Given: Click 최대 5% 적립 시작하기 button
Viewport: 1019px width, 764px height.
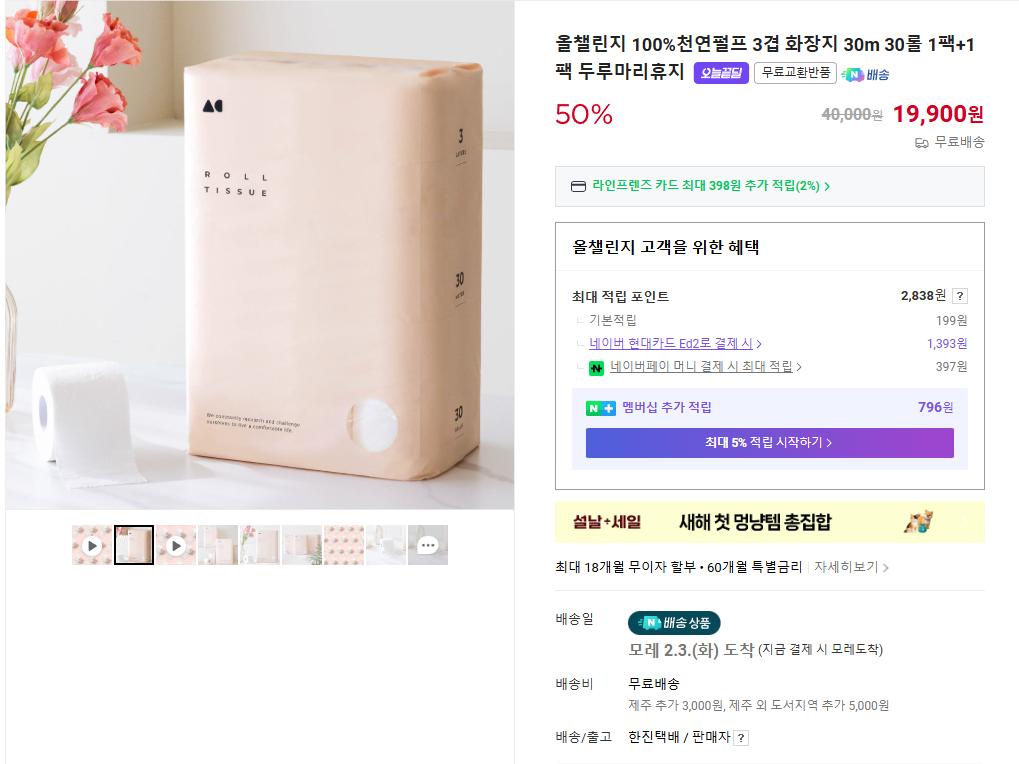Looking at the screenshot, I should pyautogui.click(x=769, y=443).
